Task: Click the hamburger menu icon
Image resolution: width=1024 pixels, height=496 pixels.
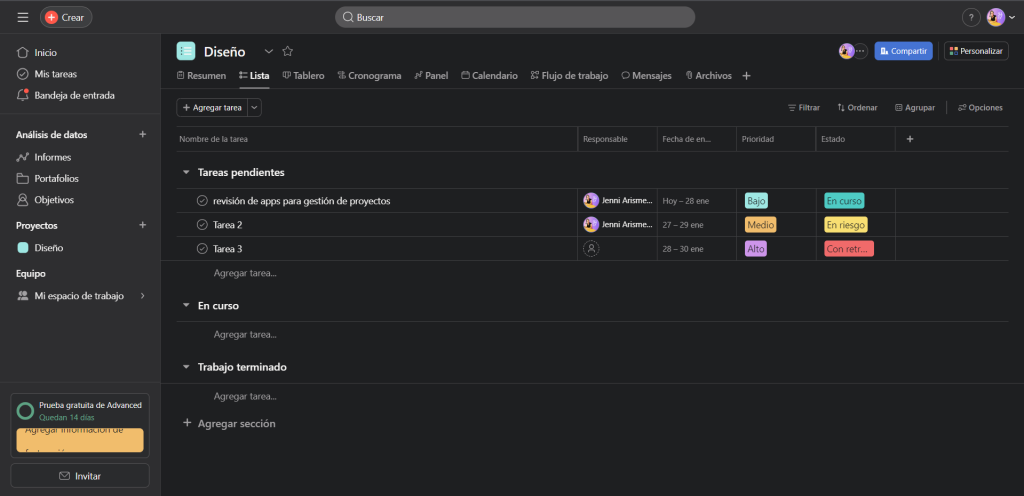Action: [23, 17]
